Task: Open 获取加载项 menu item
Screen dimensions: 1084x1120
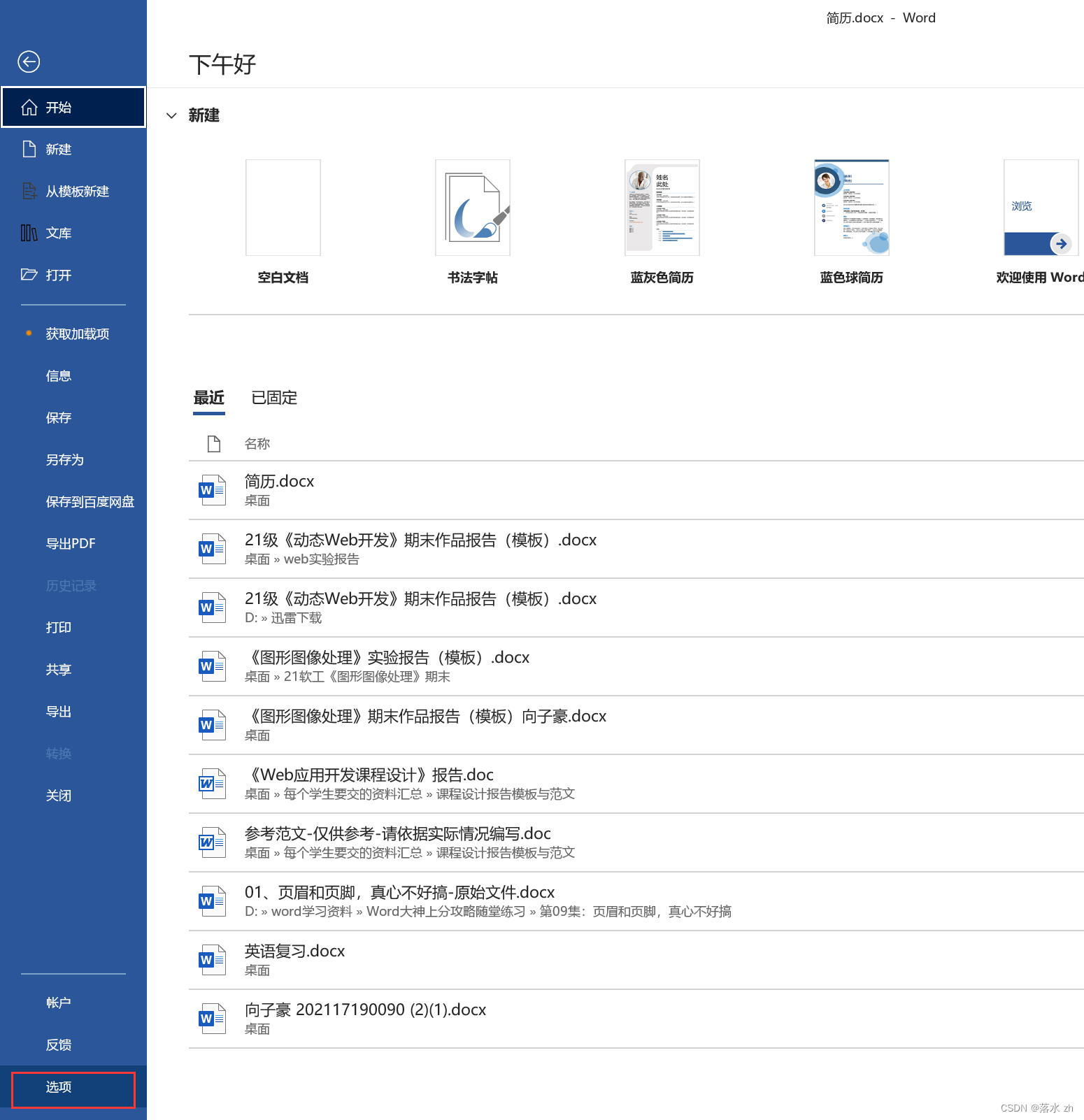Action: point(73,333)
